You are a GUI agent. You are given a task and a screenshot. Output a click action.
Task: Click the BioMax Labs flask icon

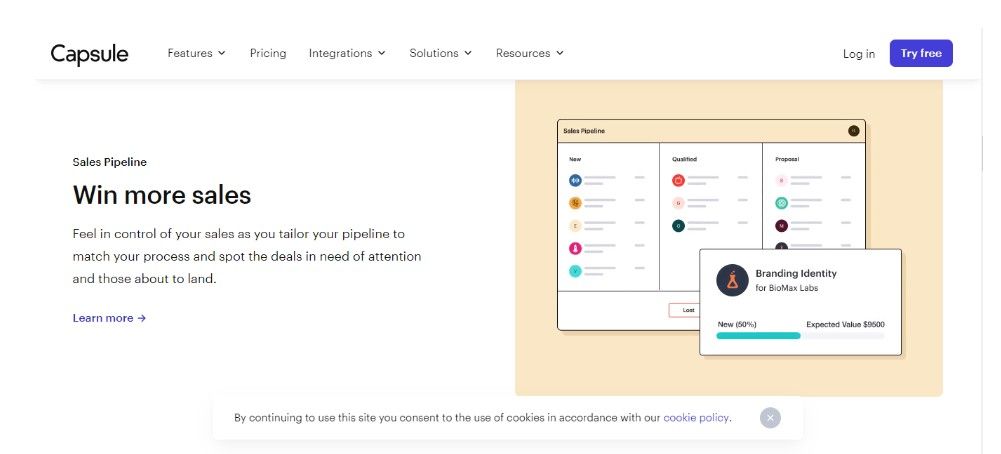point(732,280)
